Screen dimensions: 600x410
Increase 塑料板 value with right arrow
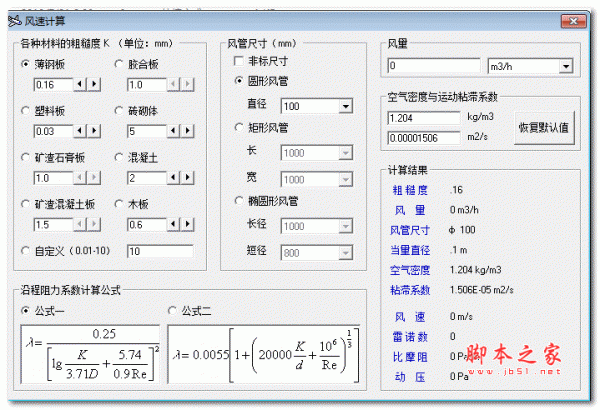(94, 131)
